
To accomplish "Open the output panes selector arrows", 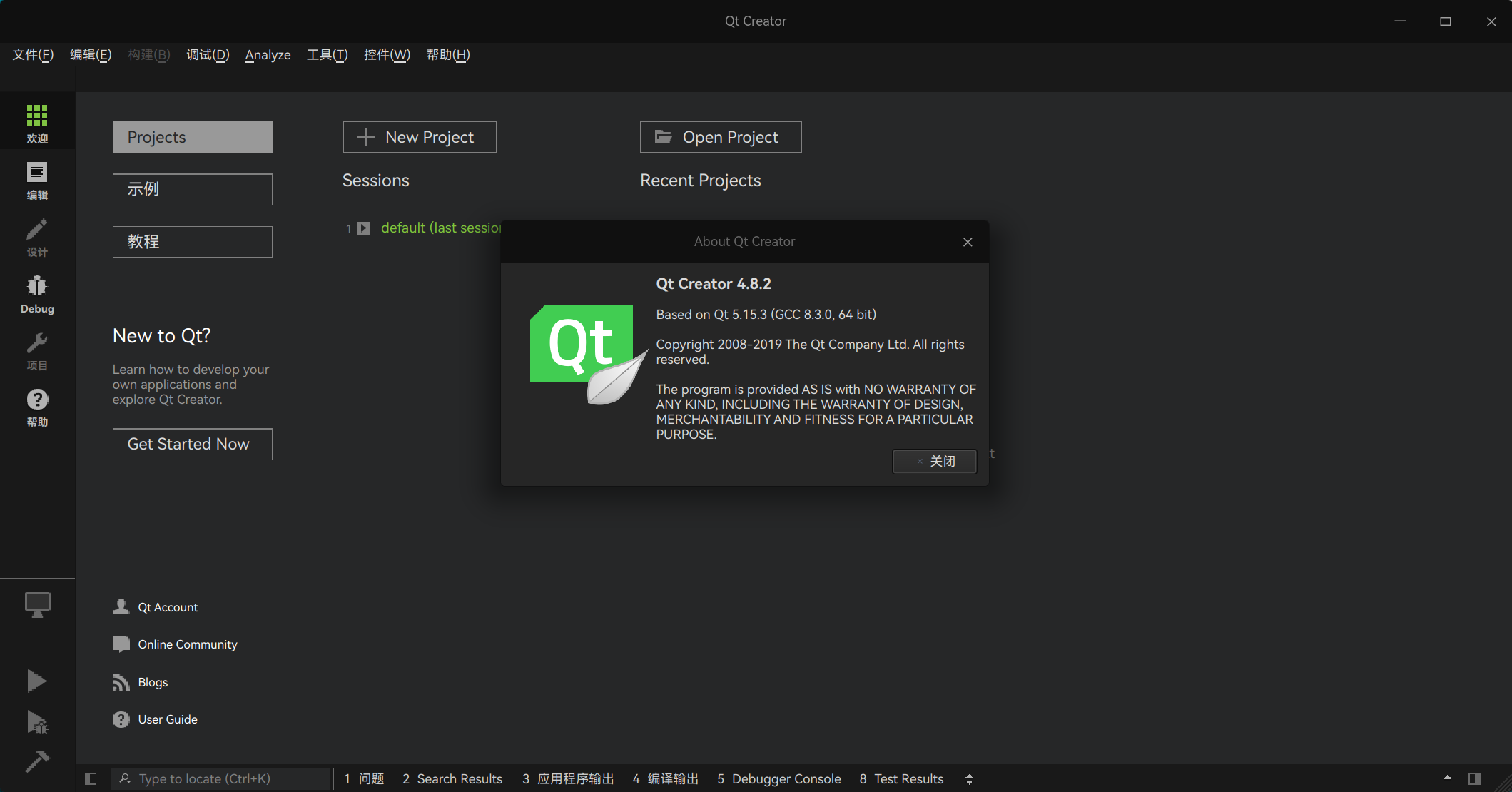I will click(969, 779).
